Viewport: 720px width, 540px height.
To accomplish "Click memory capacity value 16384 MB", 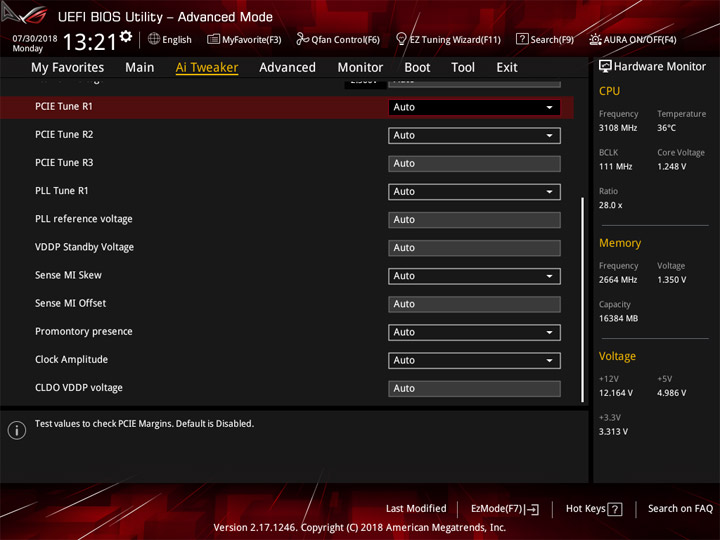I will 618,319.
